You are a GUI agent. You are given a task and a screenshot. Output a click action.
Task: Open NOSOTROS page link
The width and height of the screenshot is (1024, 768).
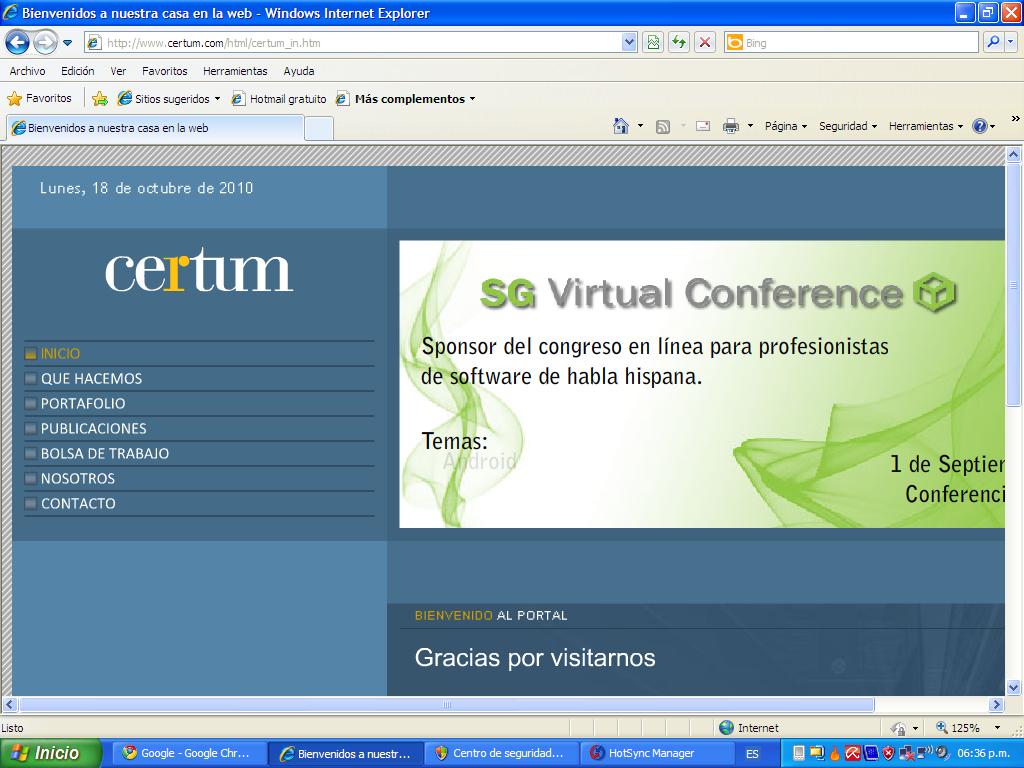coord(78,479)
